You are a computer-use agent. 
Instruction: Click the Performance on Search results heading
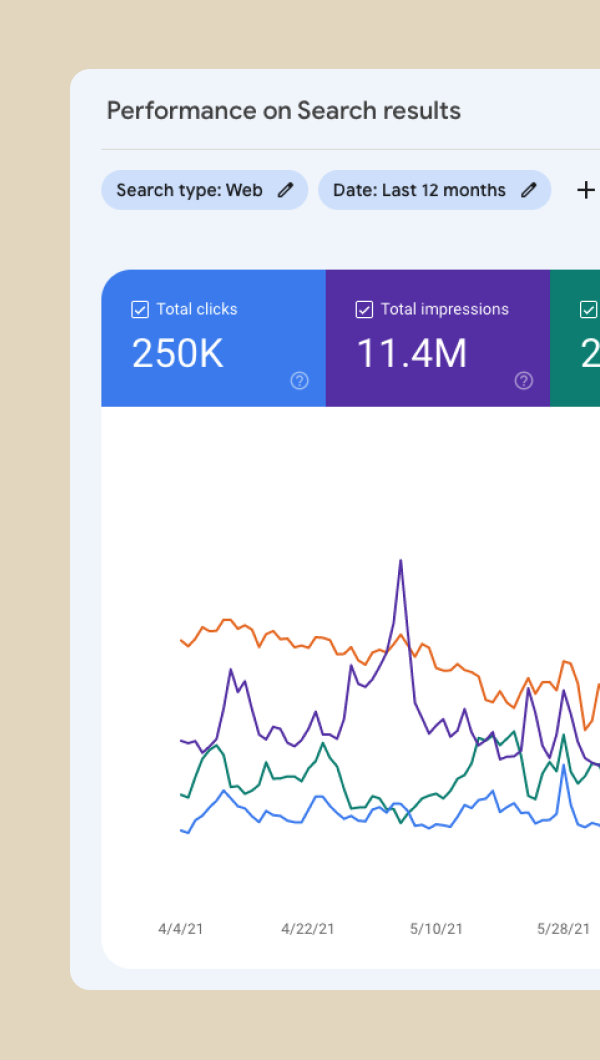point(284,110)
